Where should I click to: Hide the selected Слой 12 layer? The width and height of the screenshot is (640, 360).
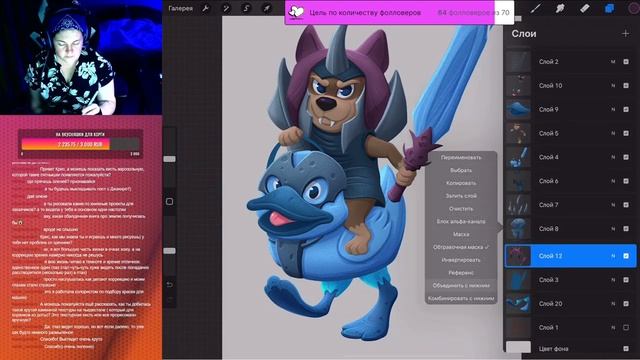point(626,256)
